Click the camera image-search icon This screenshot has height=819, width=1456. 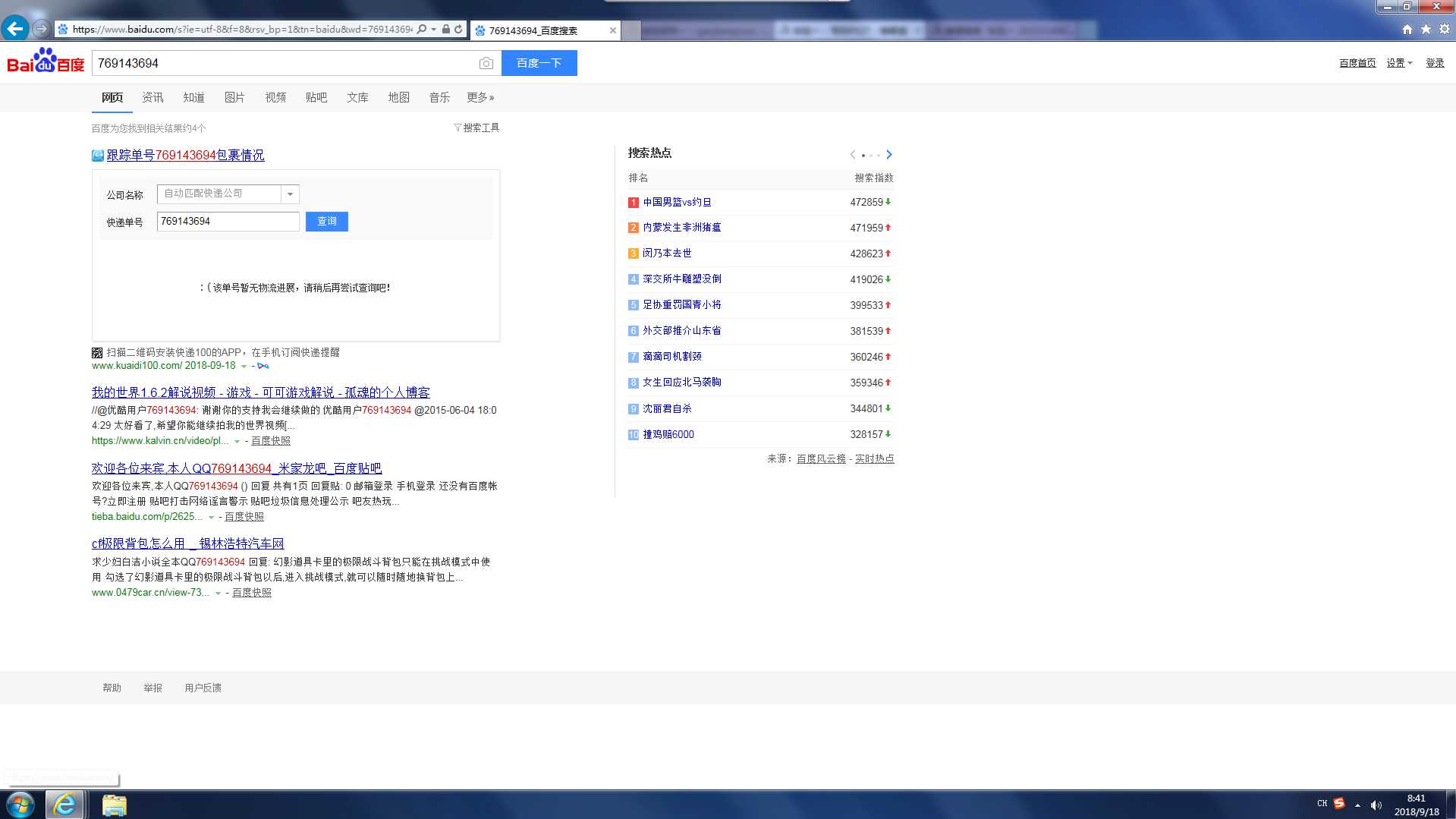486,63
